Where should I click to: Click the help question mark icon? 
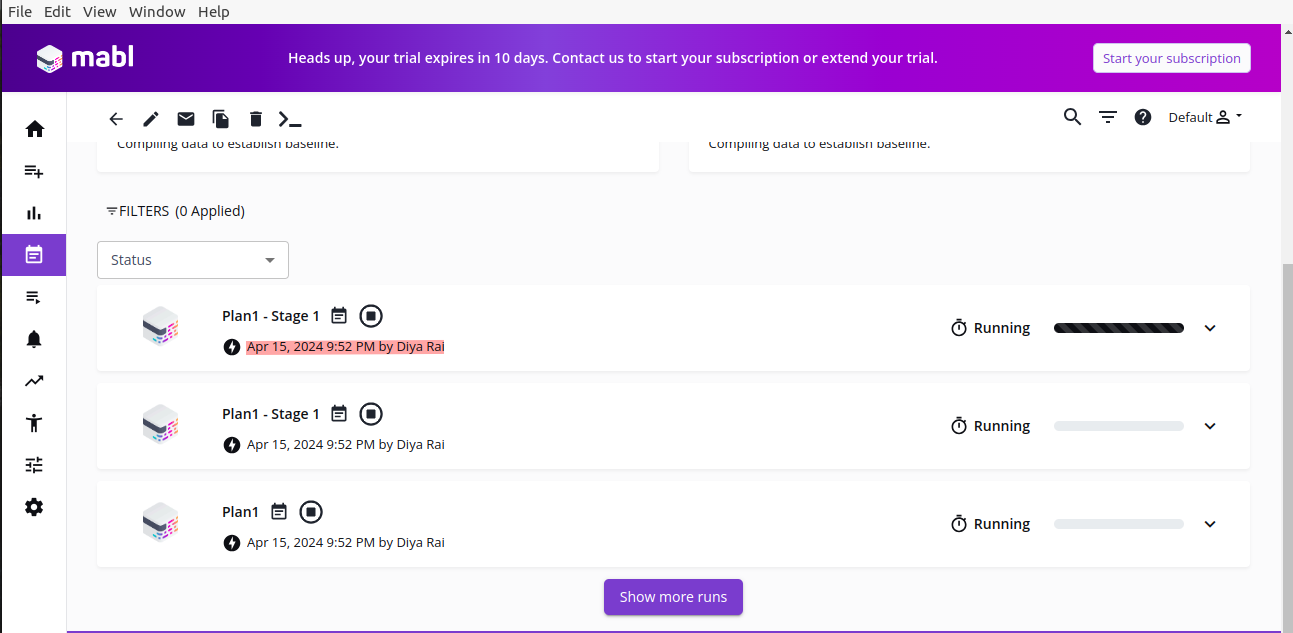(1143, 117)
